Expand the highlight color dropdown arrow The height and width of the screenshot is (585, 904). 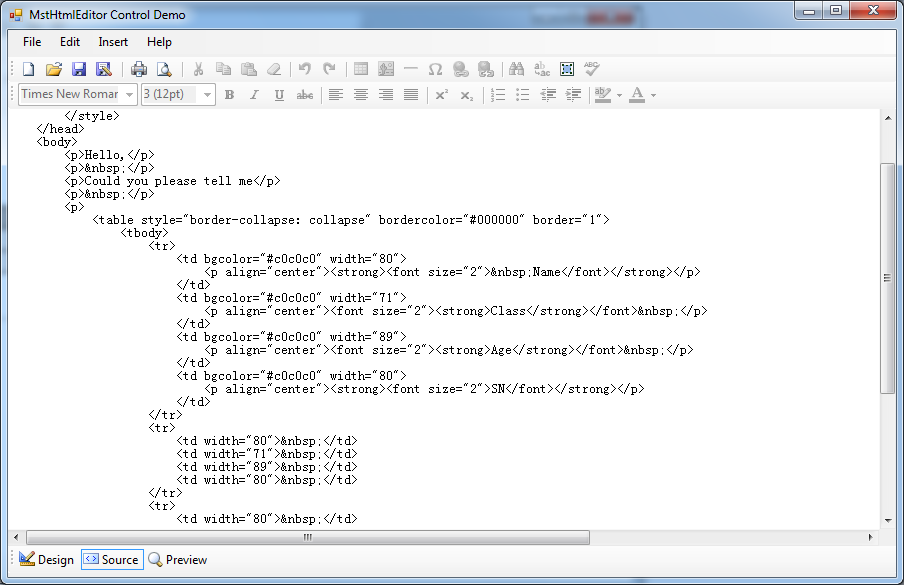pyautogui.click(x=619, y=95)
